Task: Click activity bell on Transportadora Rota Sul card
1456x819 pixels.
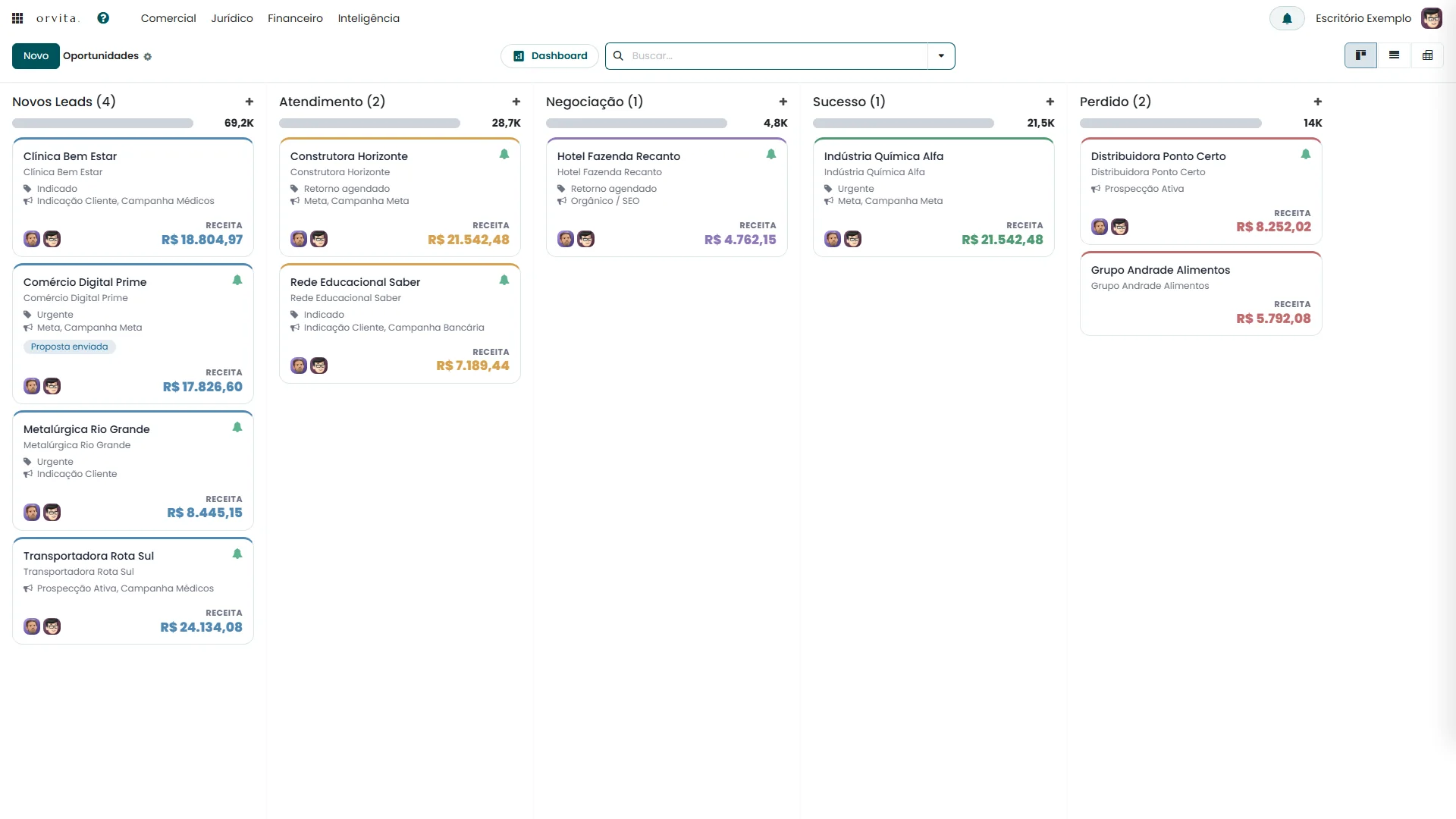Action: (237, 554)
